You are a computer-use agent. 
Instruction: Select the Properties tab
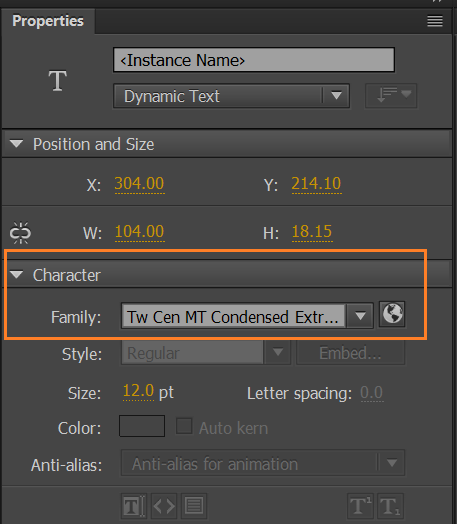tap(48, 21)
